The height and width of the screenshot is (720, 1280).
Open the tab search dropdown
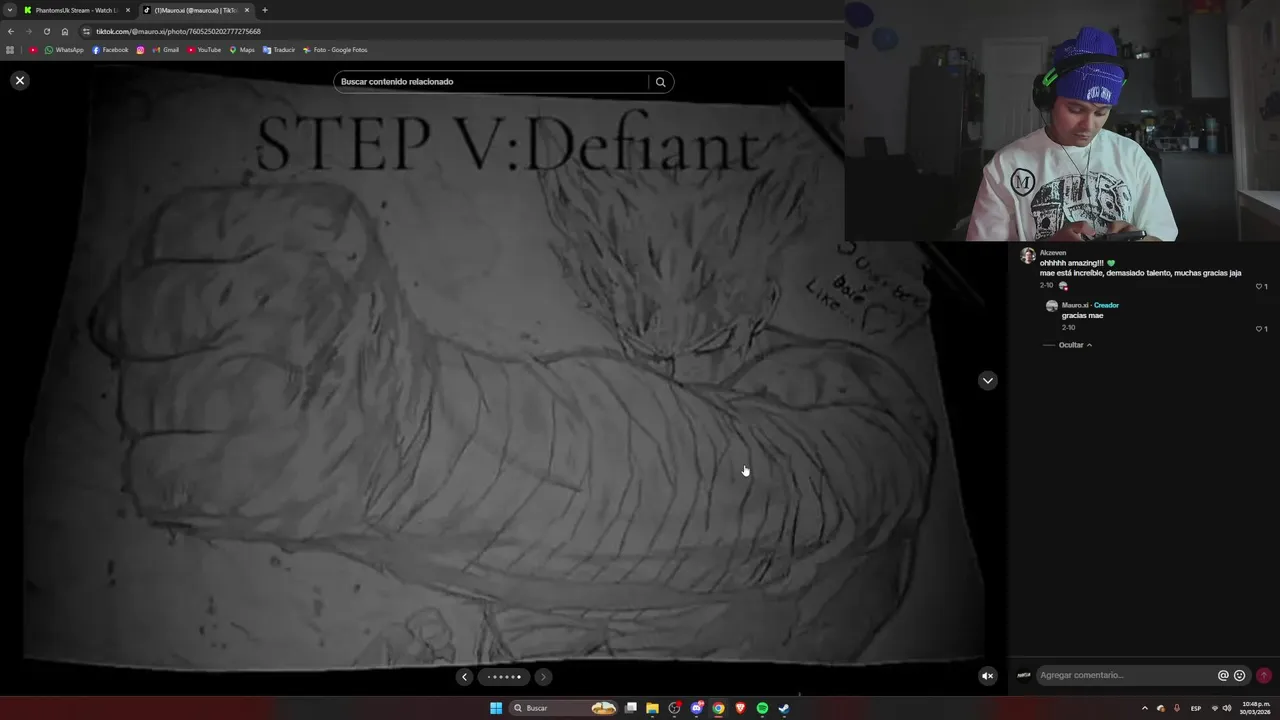click(10, 10)
